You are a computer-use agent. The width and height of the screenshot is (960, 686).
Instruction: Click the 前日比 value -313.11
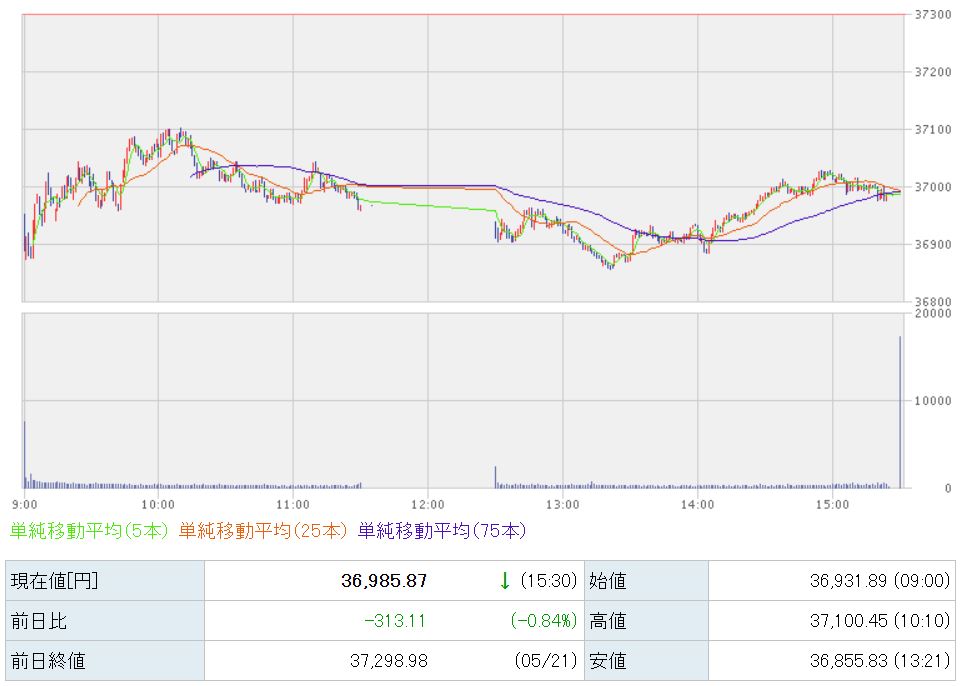[395, 621]
